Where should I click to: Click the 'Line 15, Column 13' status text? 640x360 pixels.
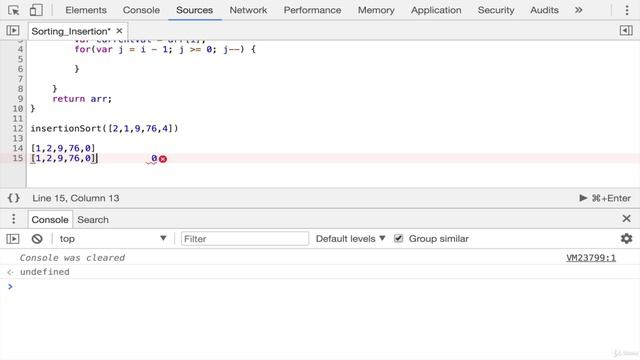tap(76, 198)
